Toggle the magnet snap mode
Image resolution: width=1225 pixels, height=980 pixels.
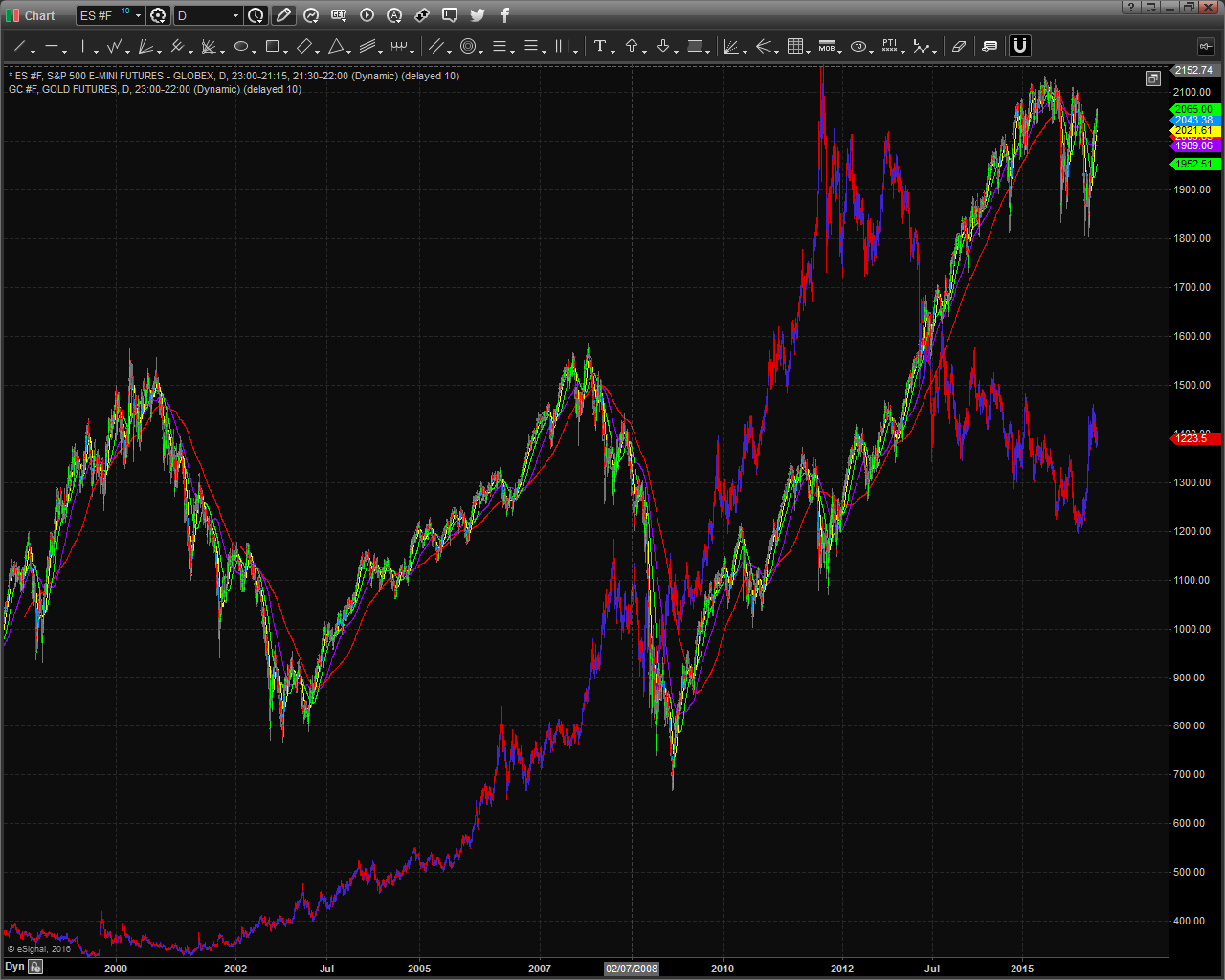click(1020, 46)
